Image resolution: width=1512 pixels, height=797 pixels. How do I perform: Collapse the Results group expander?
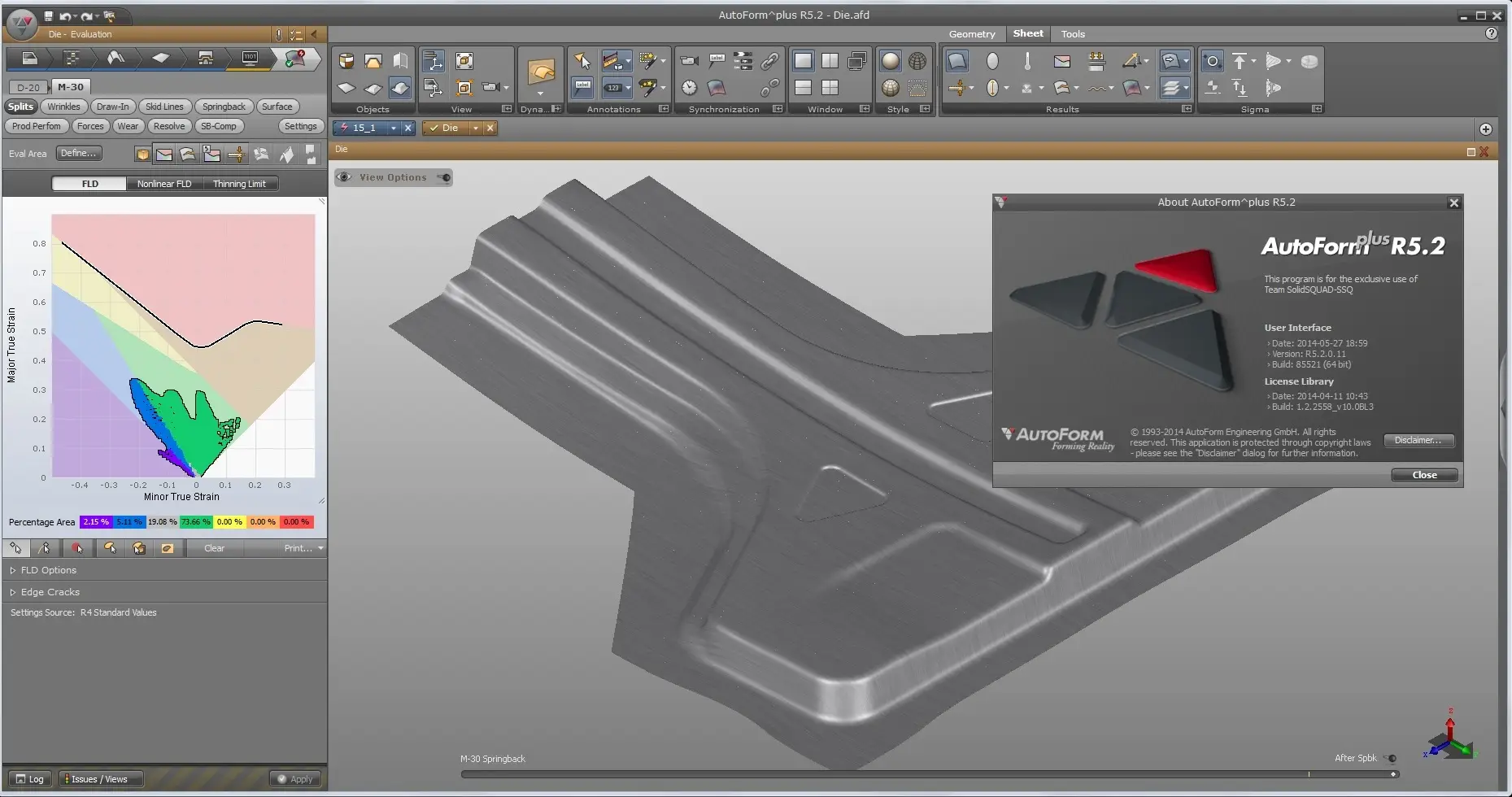(1187, 109)
